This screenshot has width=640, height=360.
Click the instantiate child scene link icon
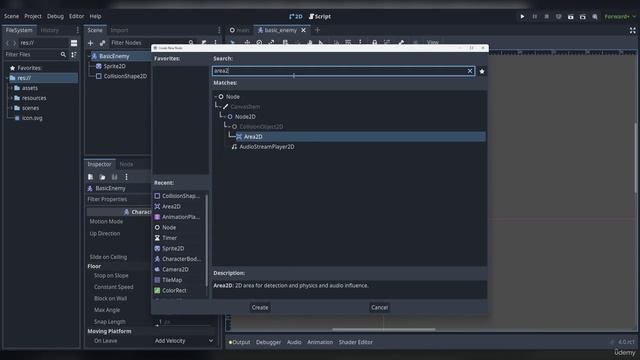coord(102,43)
